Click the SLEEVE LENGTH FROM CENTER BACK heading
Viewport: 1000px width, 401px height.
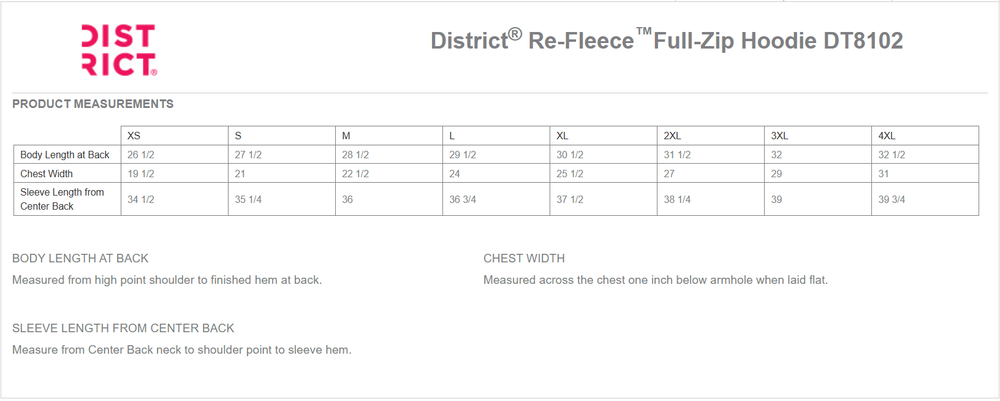click(x=123, y=328)
